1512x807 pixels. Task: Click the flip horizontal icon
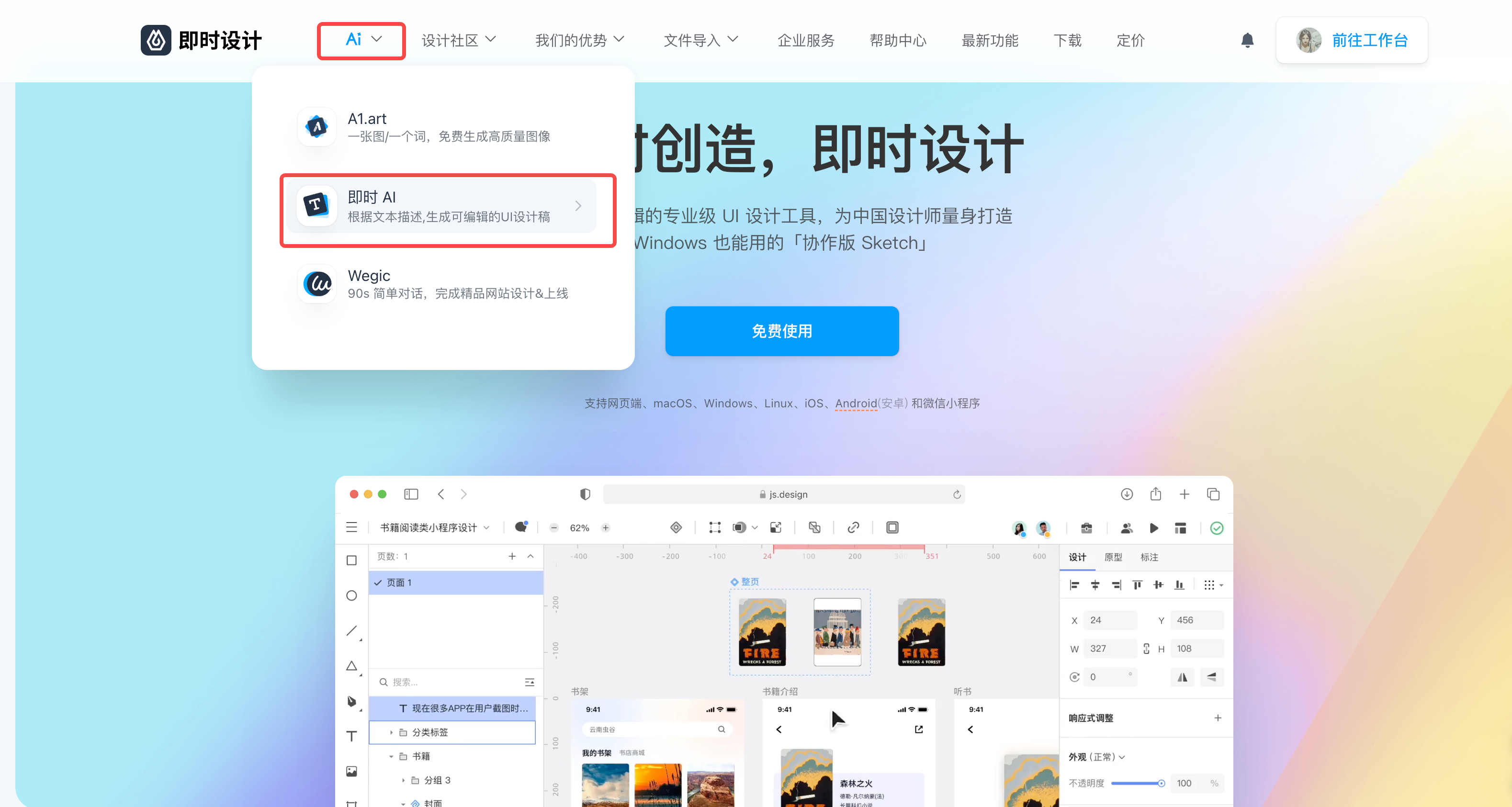1182,677
